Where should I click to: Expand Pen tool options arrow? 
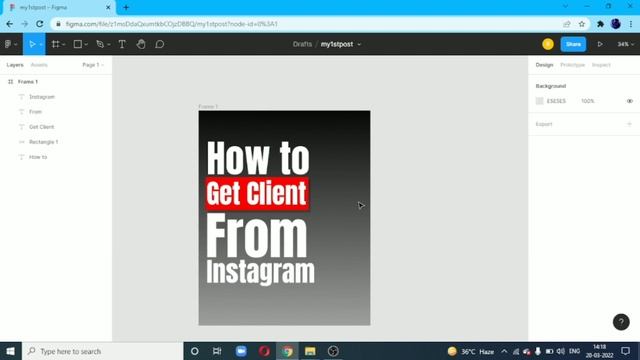(109, 44)
